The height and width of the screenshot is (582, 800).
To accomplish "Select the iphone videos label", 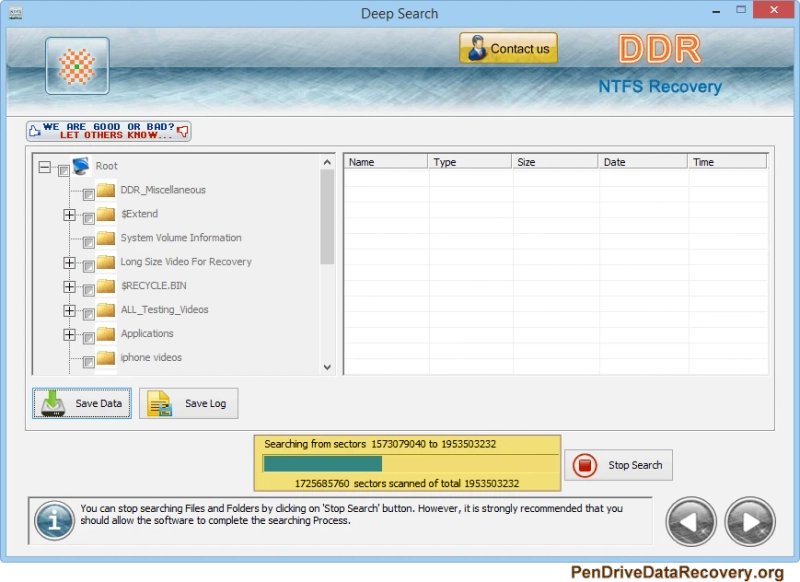I will 151,358.
